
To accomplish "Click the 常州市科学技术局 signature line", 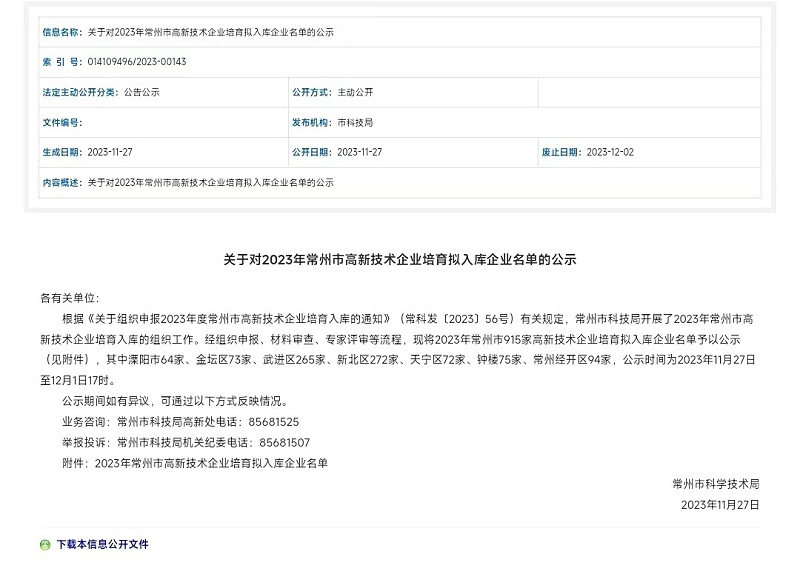I will pos(716,483).
